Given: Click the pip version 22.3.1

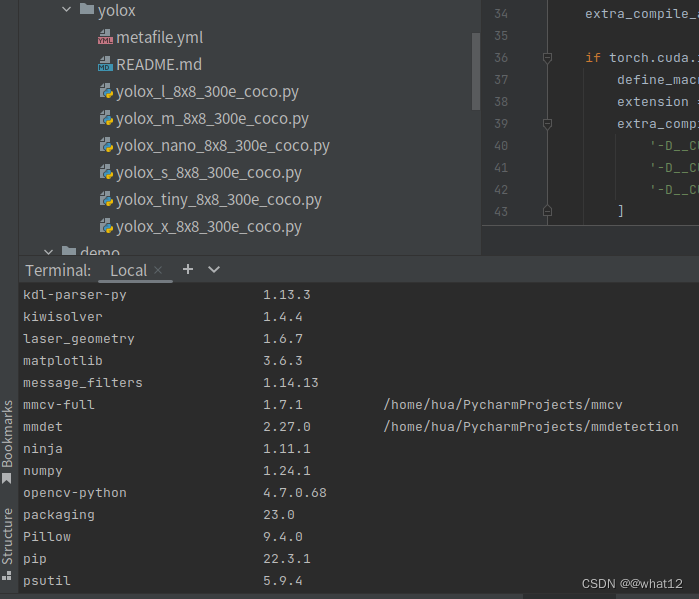Looking at the screenshot, I should click(287, 558).
